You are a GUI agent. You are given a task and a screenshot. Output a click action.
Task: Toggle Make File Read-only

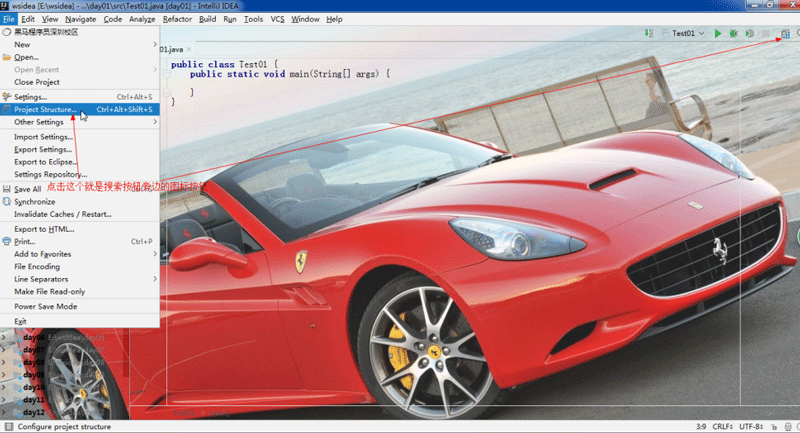[52, 291]
